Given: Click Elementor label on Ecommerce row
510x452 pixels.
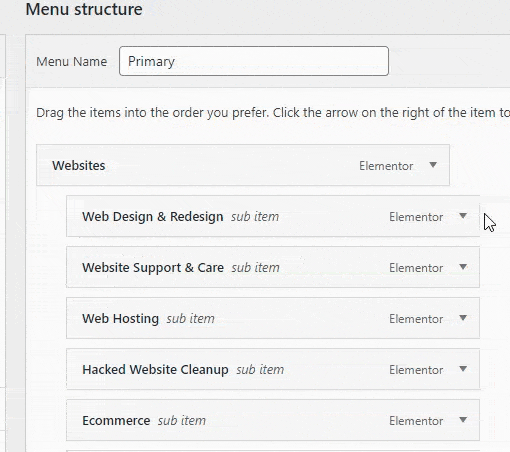Looking at the screenshot, I should tap(416, 421).
